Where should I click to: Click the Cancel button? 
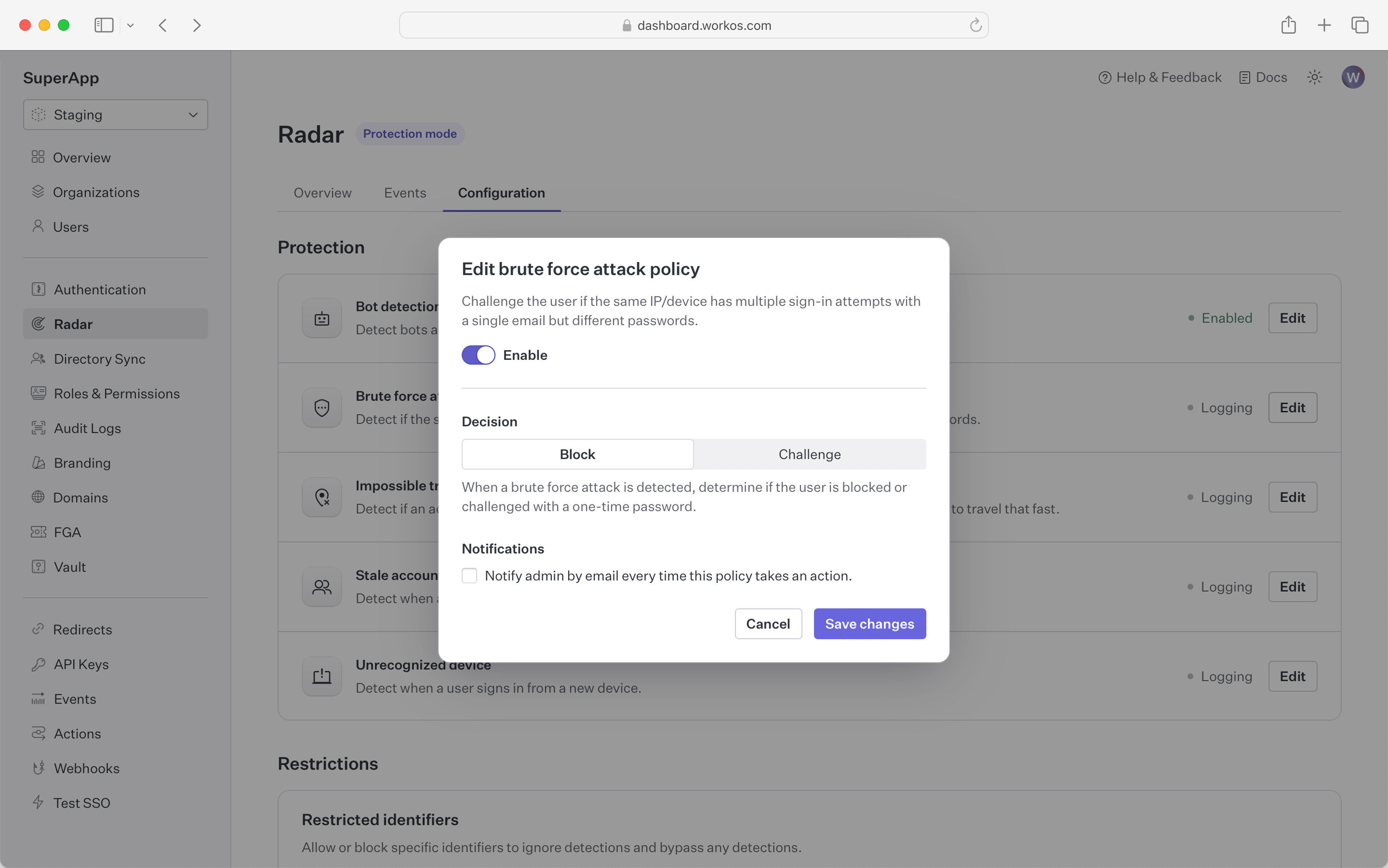point(768,624)
